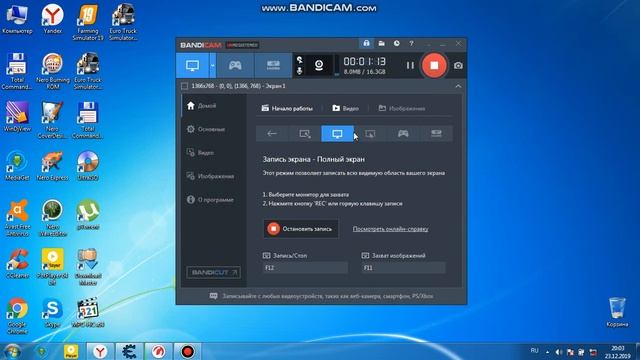The width and height of the screenshot is (640, 360).
Task: Open scheduled recording clock icon
Action: coord(397,43)
